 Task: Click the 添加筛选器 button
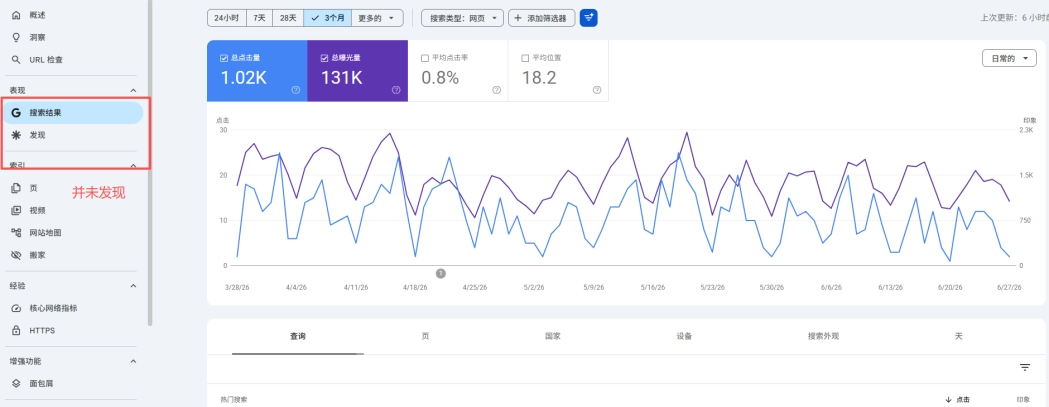[542, 18]
